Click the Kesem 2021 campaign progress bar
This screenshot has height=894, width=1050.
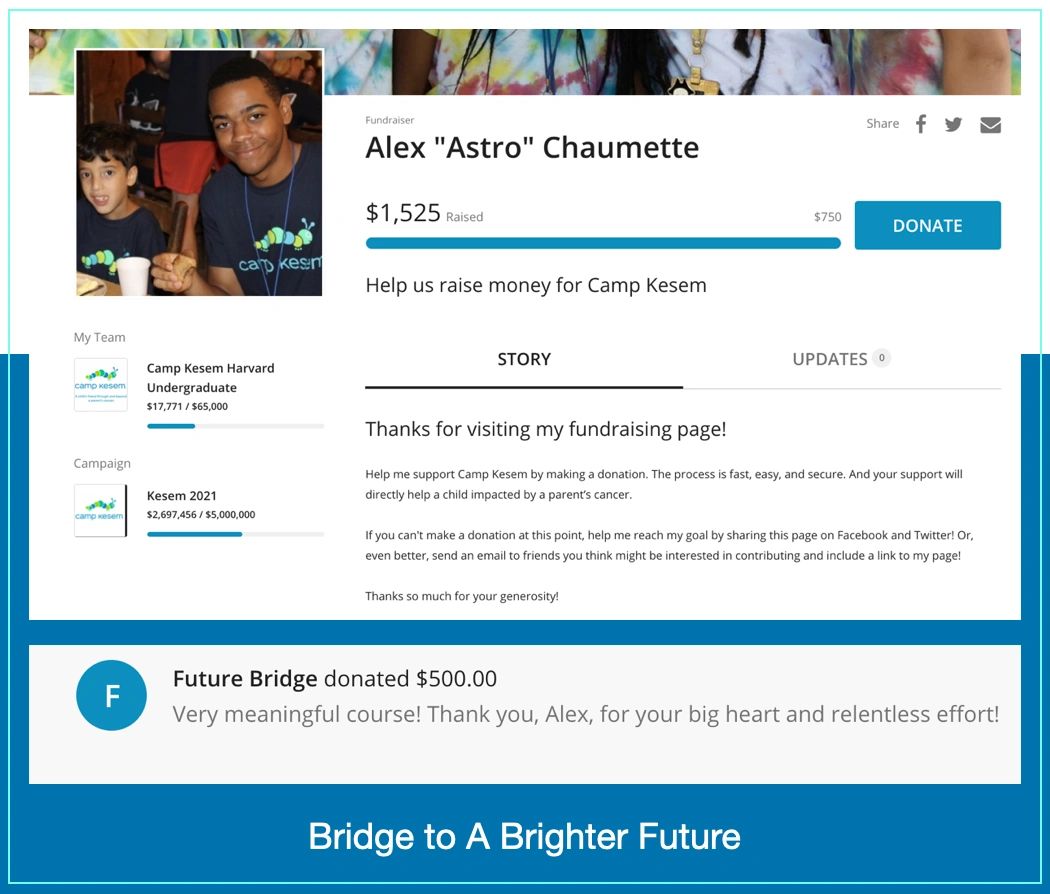pyautogui.click(x=235, y=534)
